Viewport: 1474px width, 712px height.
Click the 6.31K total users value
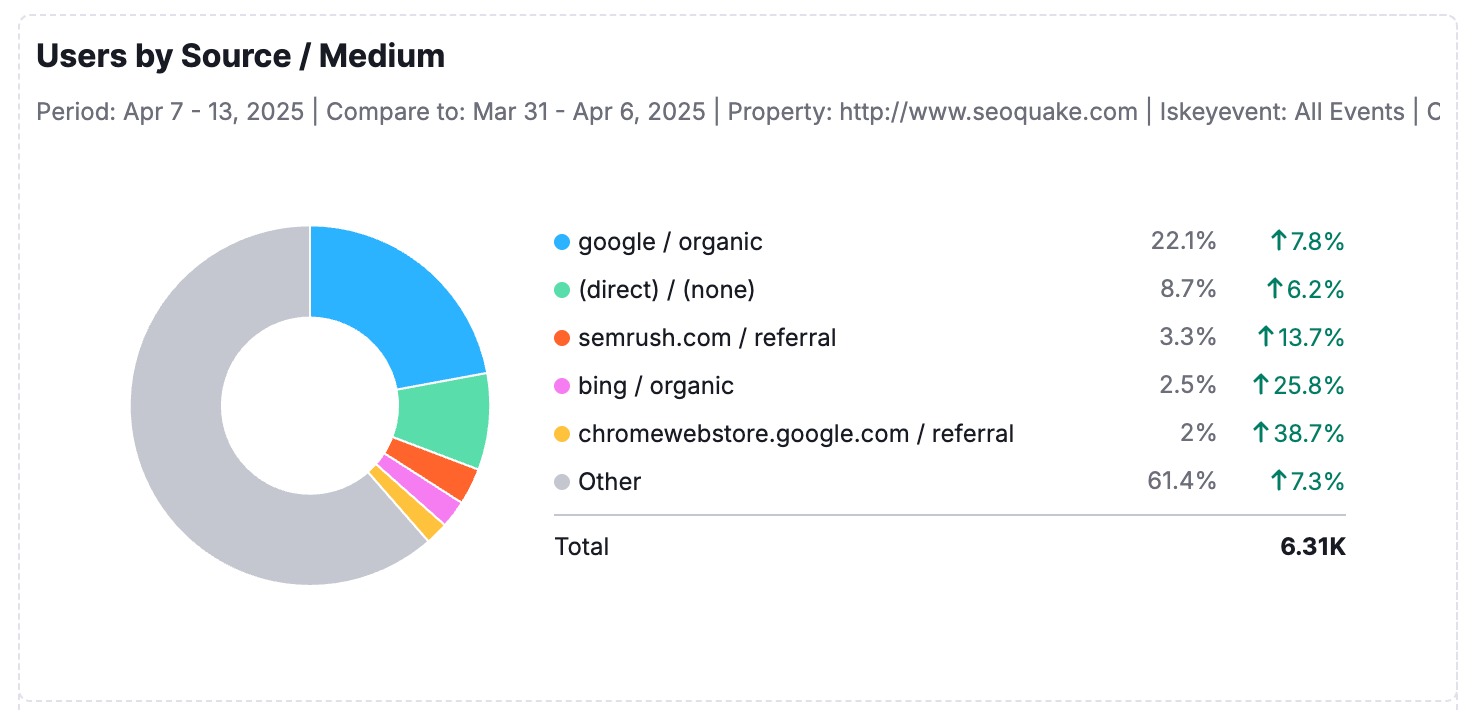pos(1312,546)
